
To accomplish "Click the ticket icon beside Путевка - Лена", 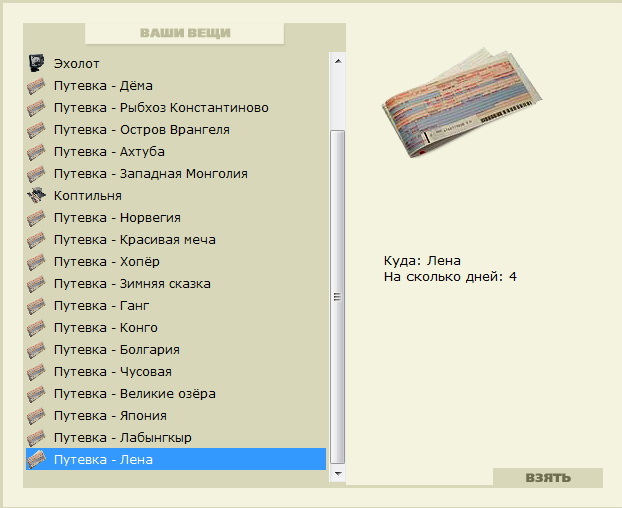I will click(36, 460).
